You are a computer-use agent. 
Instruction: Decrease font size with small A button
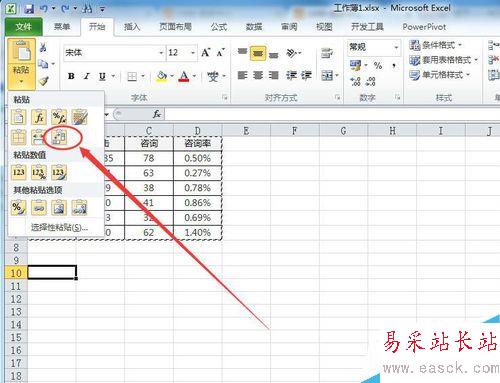[x=220, y=53]
